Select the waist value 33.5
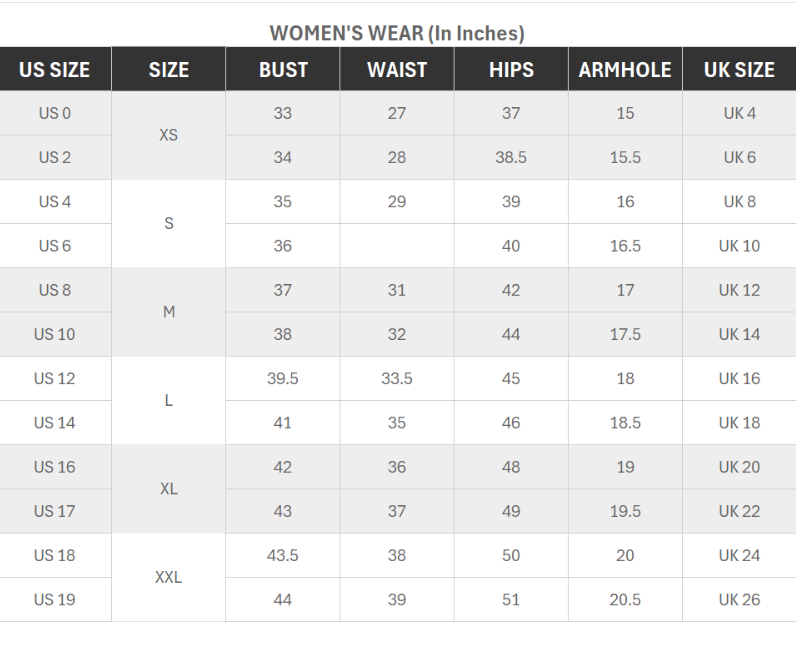 pos(397,379)
